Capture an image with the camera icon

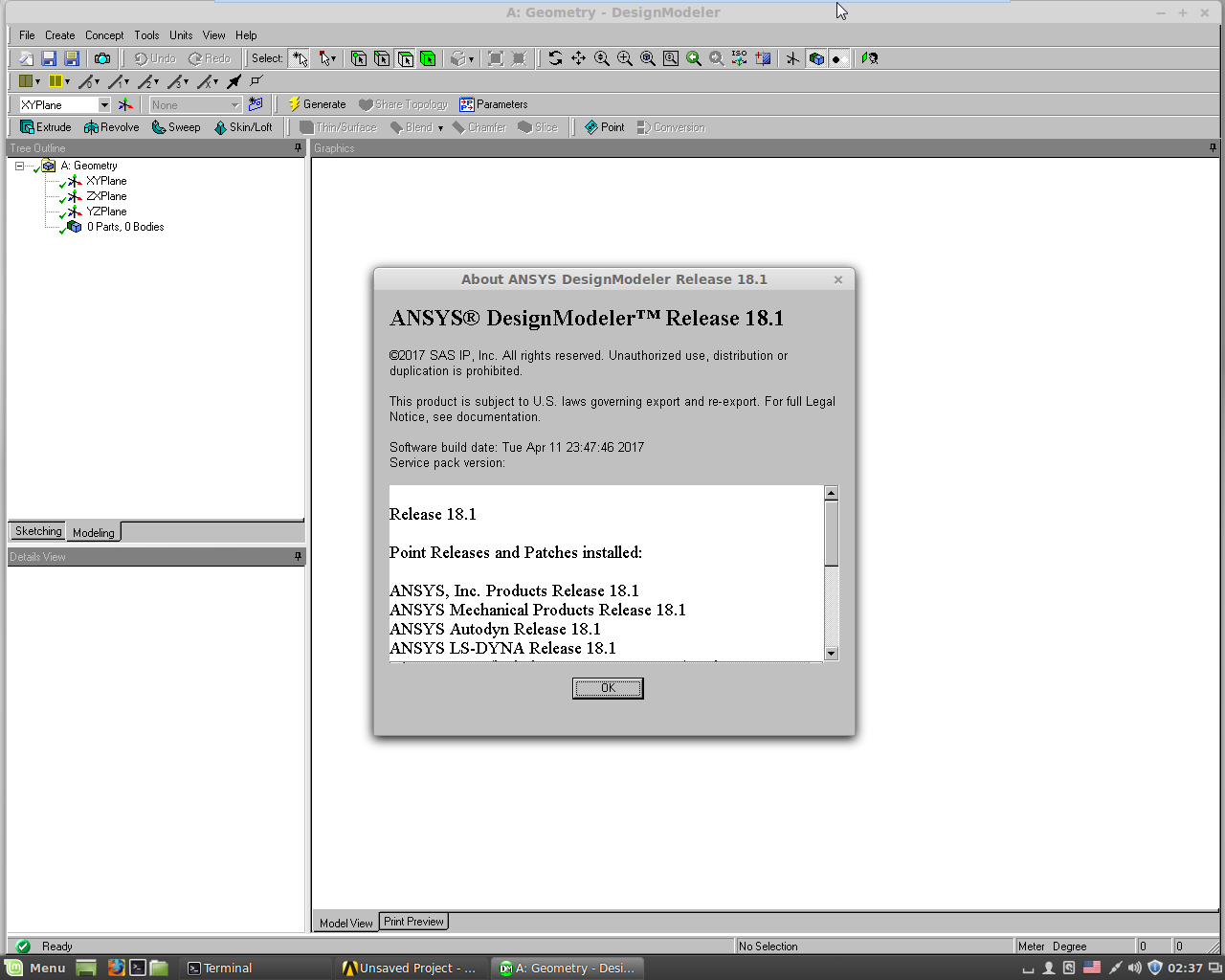point(102,58)
